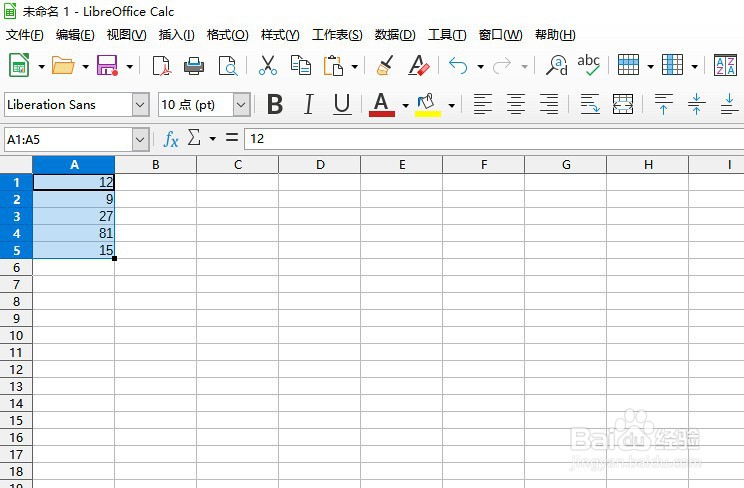
Task: Paste from the clipboard
Action: pos(333,66)
